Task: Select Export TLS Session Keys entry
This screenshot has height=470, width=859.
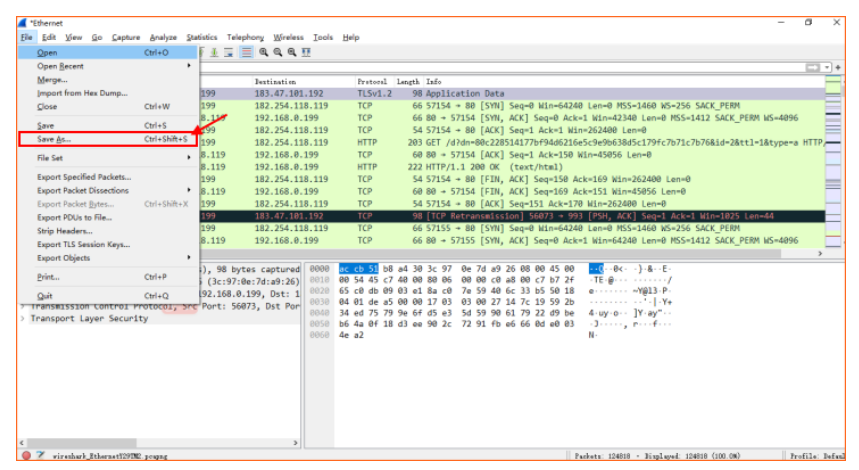Action: click(83, 244)
